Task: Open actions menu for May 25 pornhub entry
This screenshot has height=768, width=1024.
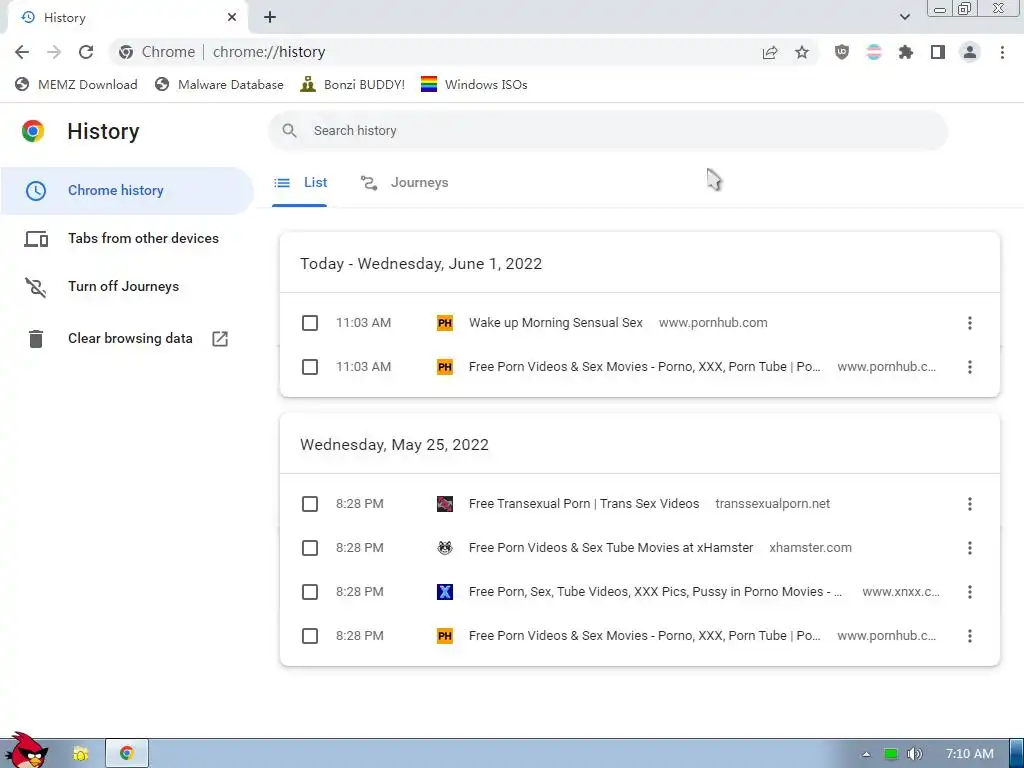Action: pos(970,636)
